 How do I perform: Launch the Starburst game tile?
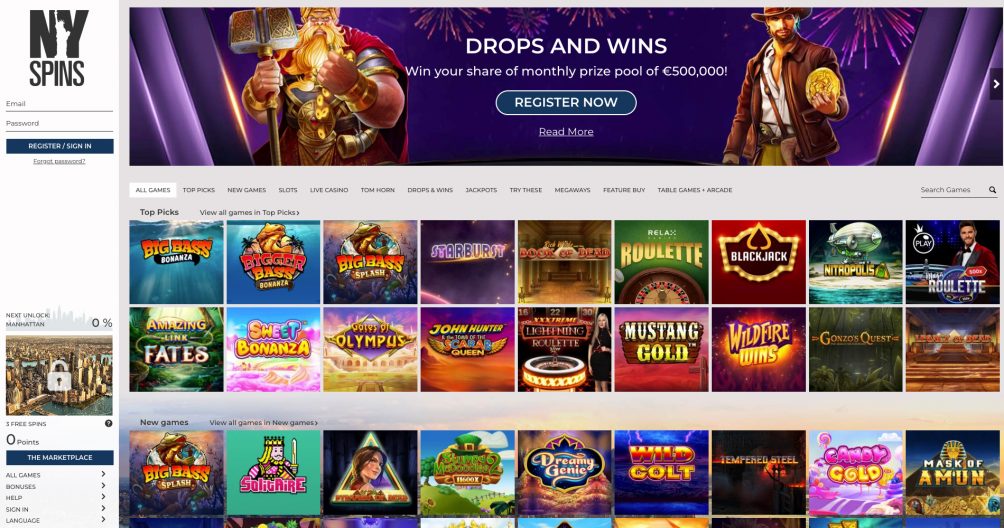[467, 262]
